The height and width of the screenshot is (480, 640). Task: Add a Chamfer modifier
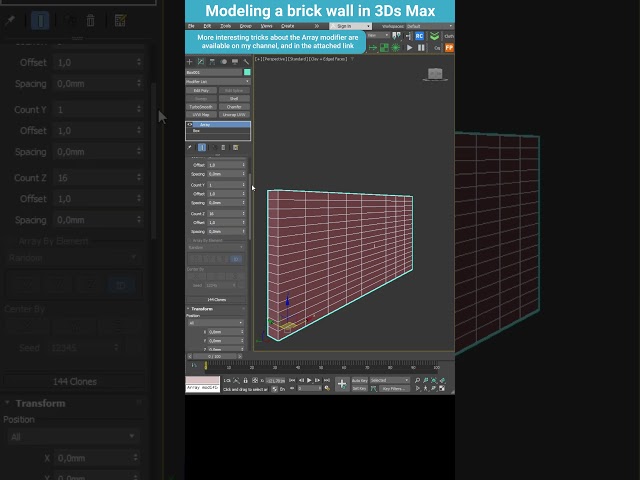(x=234, y=107)
